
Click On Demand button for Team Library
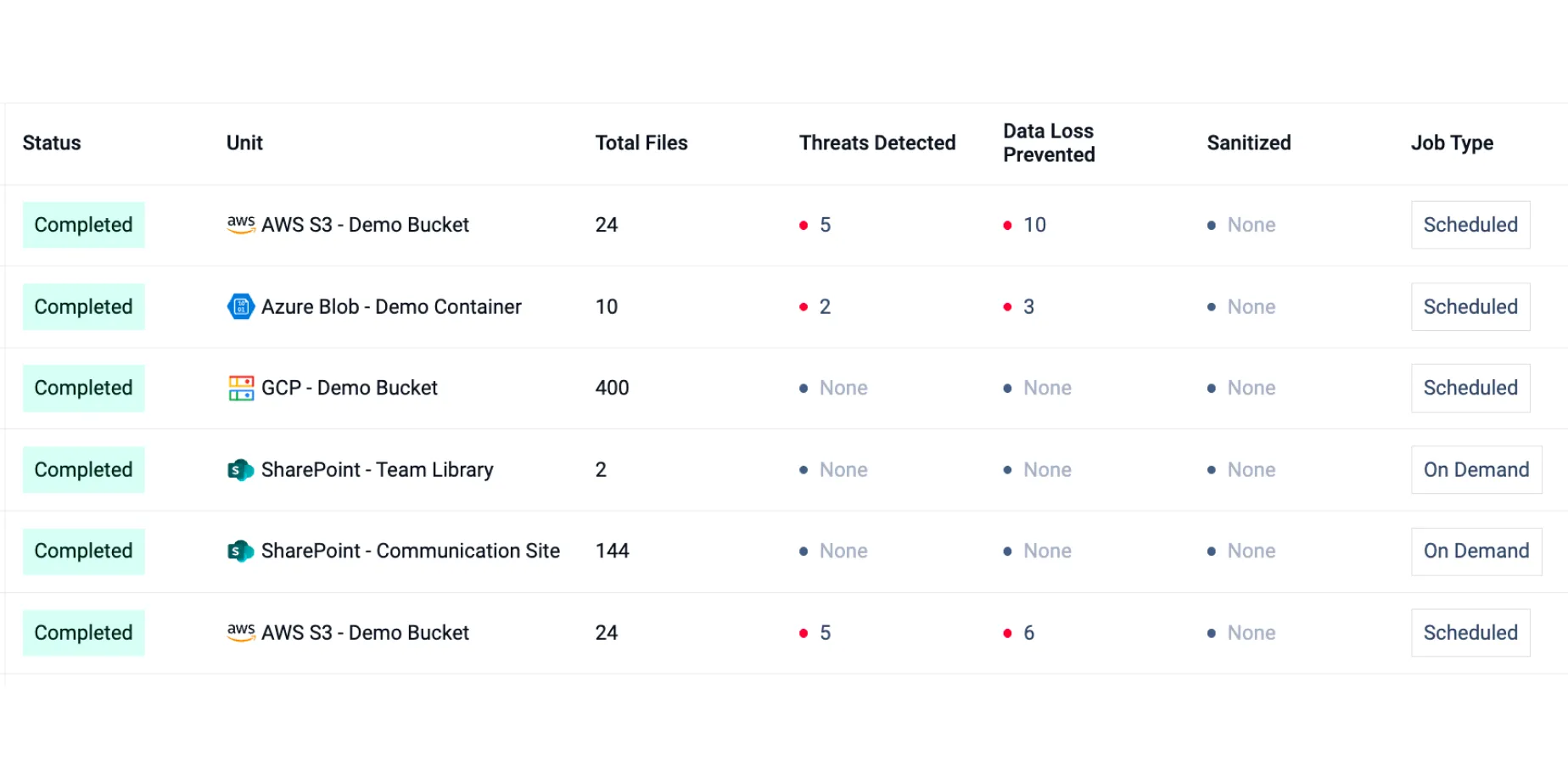pos(1476,470)
